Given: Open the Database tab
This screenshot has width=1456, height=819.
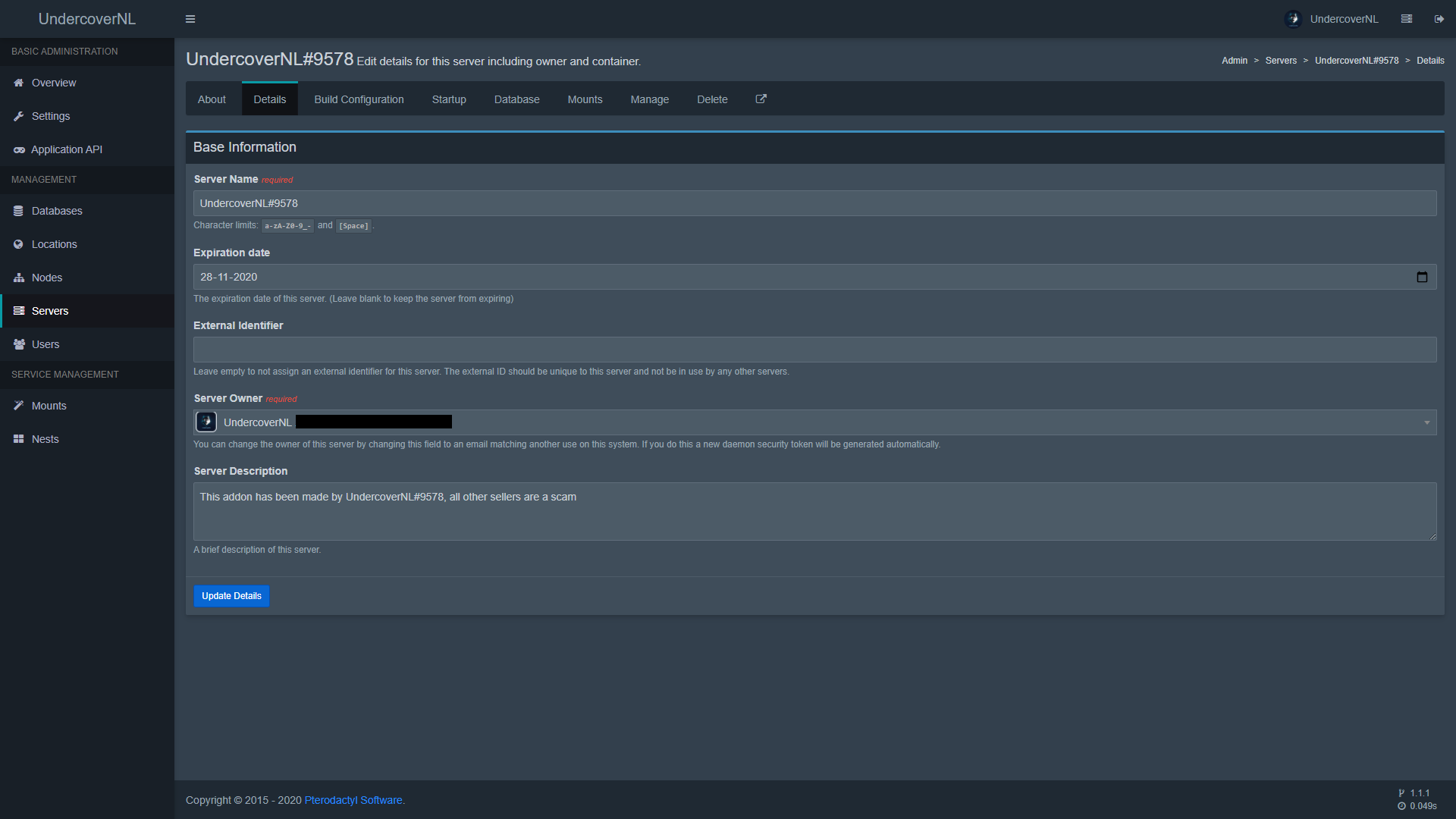Looking at the screenshot, I should pos(516,99).
